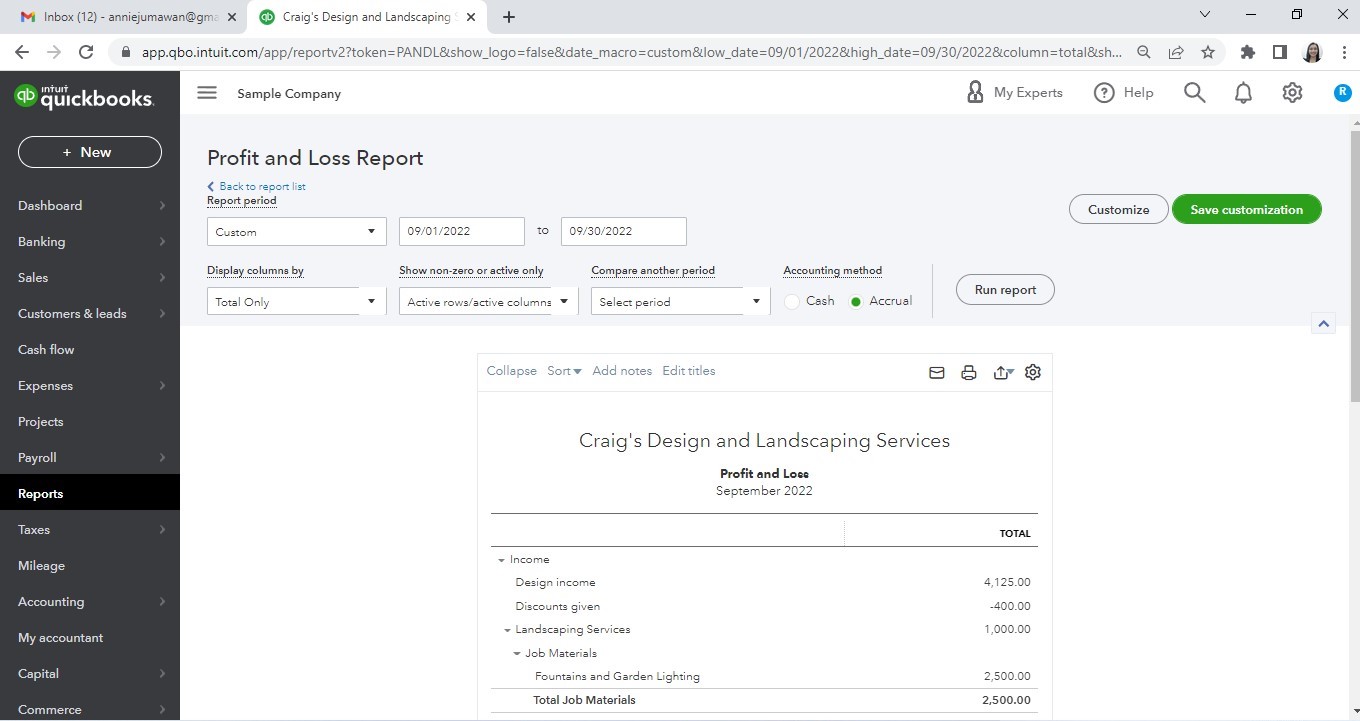1360x721 pixels.
Task: Email the report using envelope icon
Action: click(937, 372)
